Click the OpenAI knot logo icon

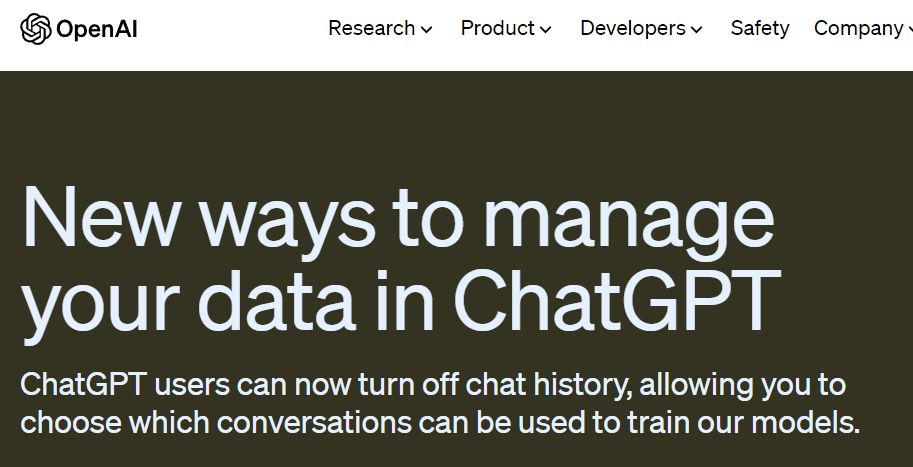click(36, 29)
